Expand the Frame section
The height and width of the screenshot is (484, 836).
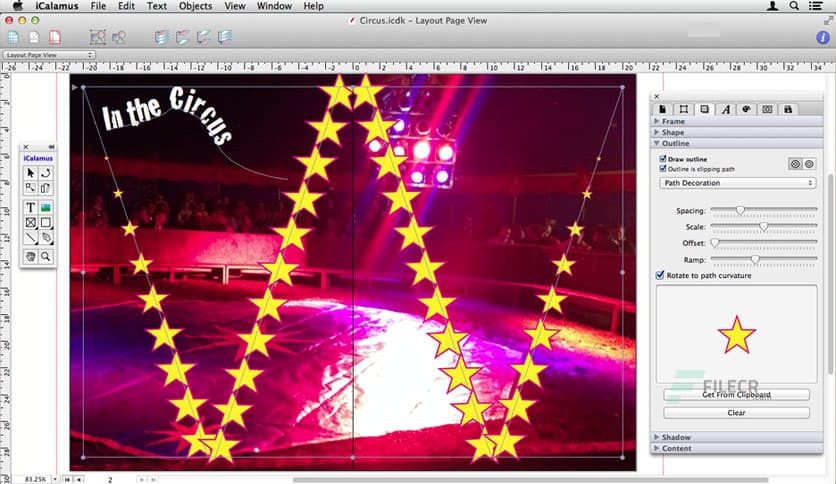pos(674,121)
